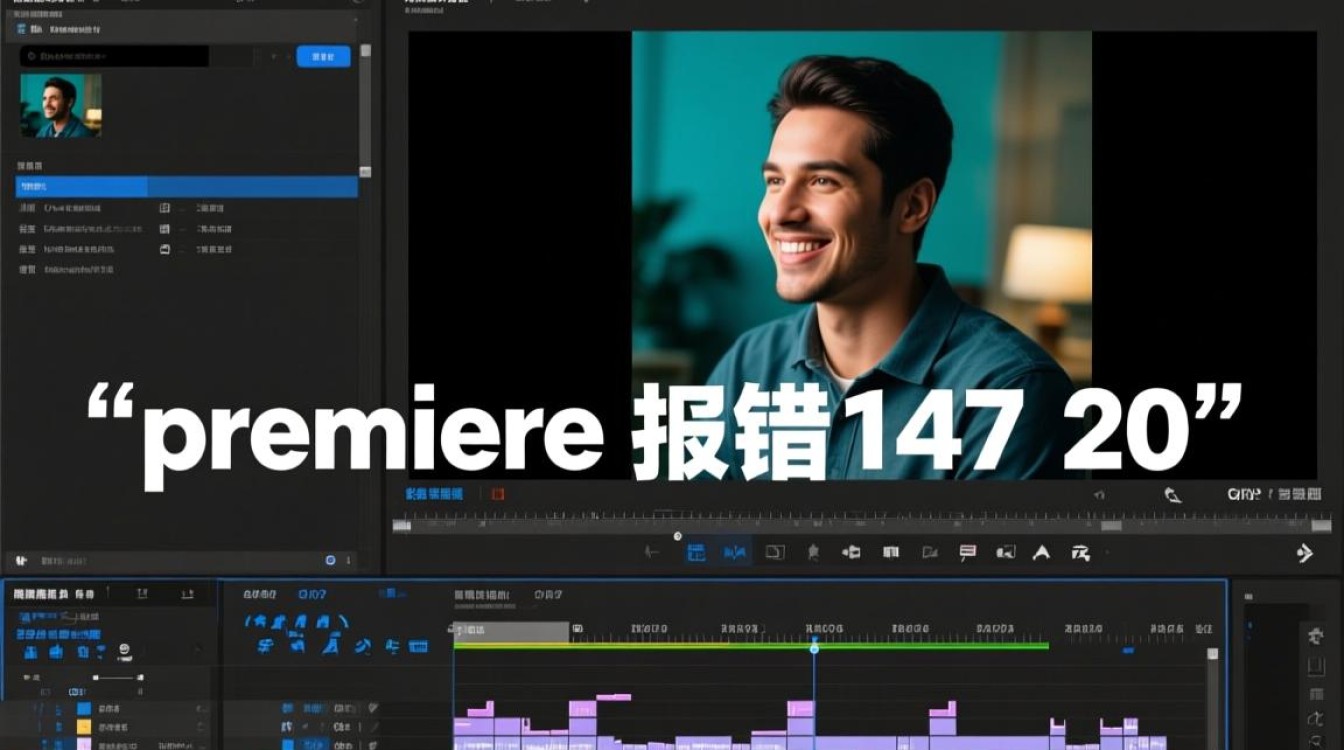Click the red square icon below the program monitor
The height and width of the screenshot is (750, 1344).
point(498,494)
